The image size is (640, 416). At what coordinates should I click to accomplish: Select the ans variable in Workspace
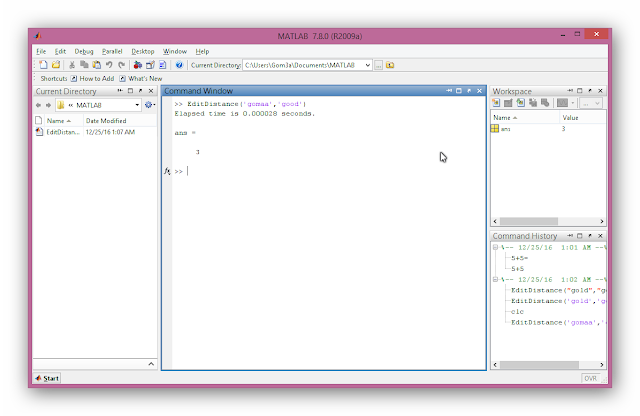548,129
